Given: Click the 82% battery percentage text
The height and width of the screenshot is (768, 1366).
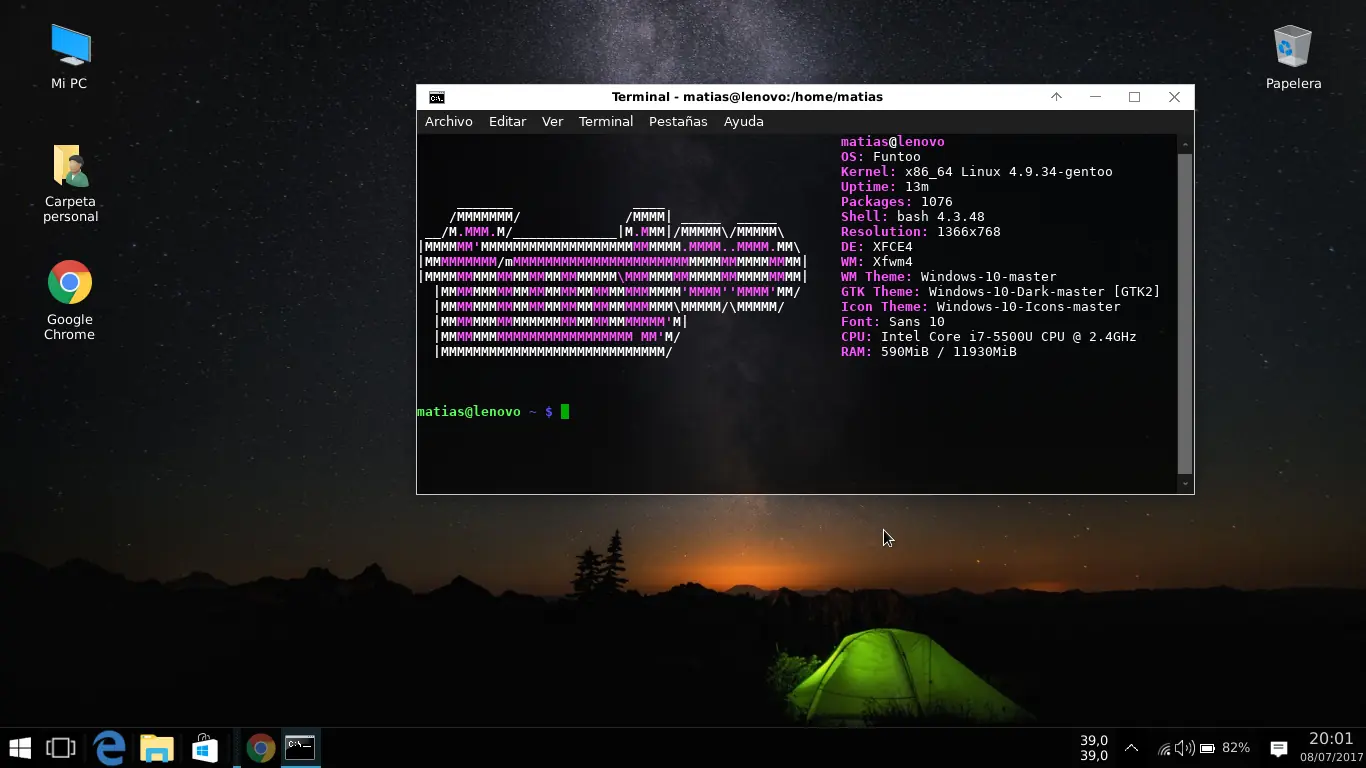Looking at the screenshot, I should click(1236, 748).
